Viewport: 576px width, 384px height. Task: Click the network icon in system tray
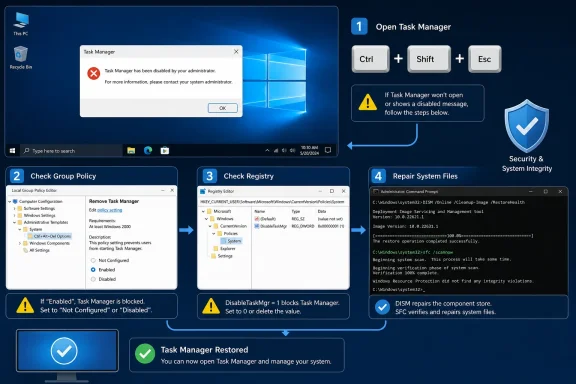coord(276,150)
